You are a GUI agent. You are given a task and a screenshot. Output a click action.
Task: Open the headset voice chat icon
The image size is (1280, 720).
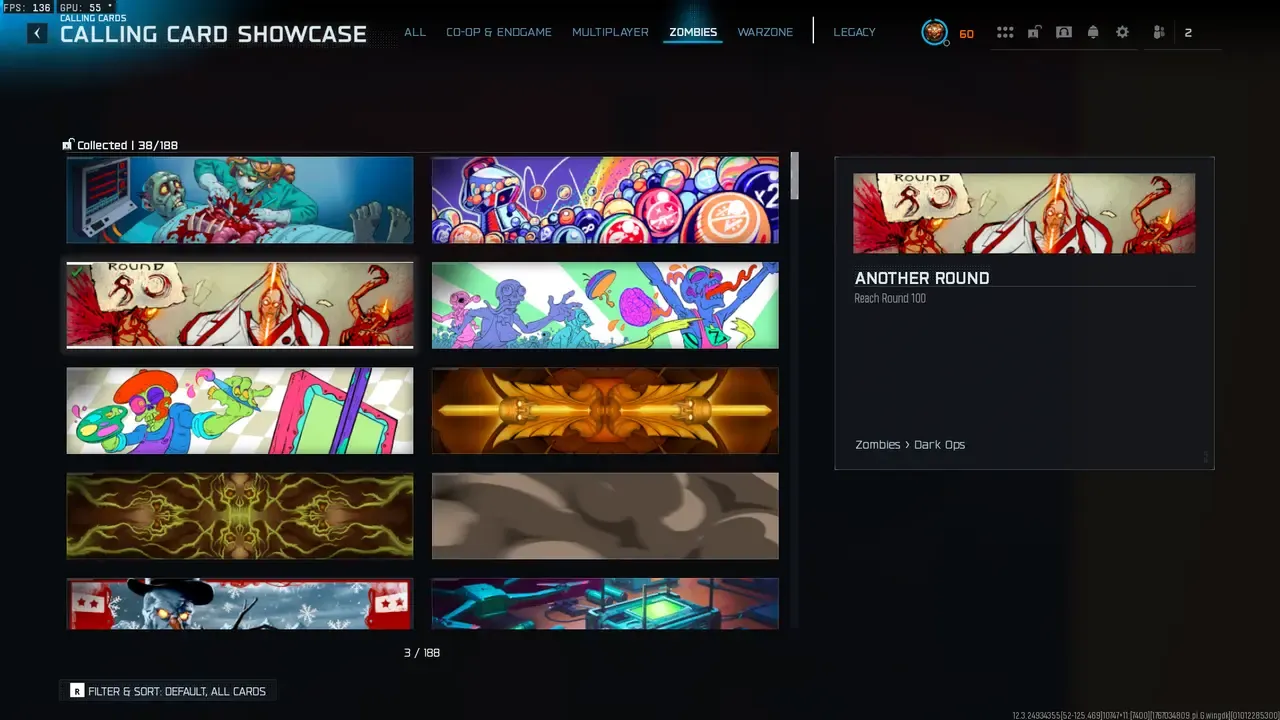point(1064,33)
